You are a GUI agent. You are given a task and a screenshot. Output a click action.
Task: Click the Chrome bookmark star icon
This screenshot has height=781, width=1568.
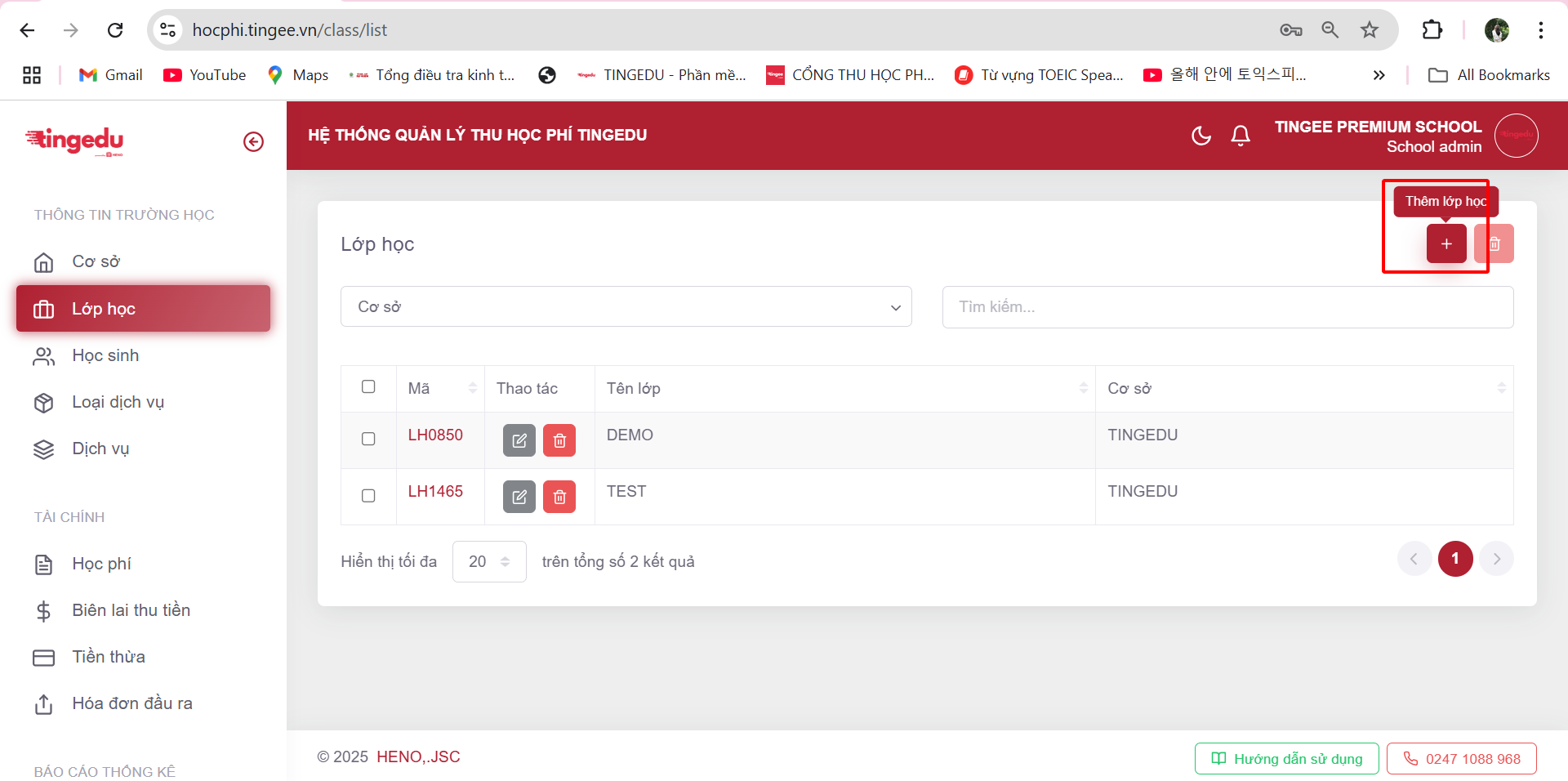pos(1370,30)
